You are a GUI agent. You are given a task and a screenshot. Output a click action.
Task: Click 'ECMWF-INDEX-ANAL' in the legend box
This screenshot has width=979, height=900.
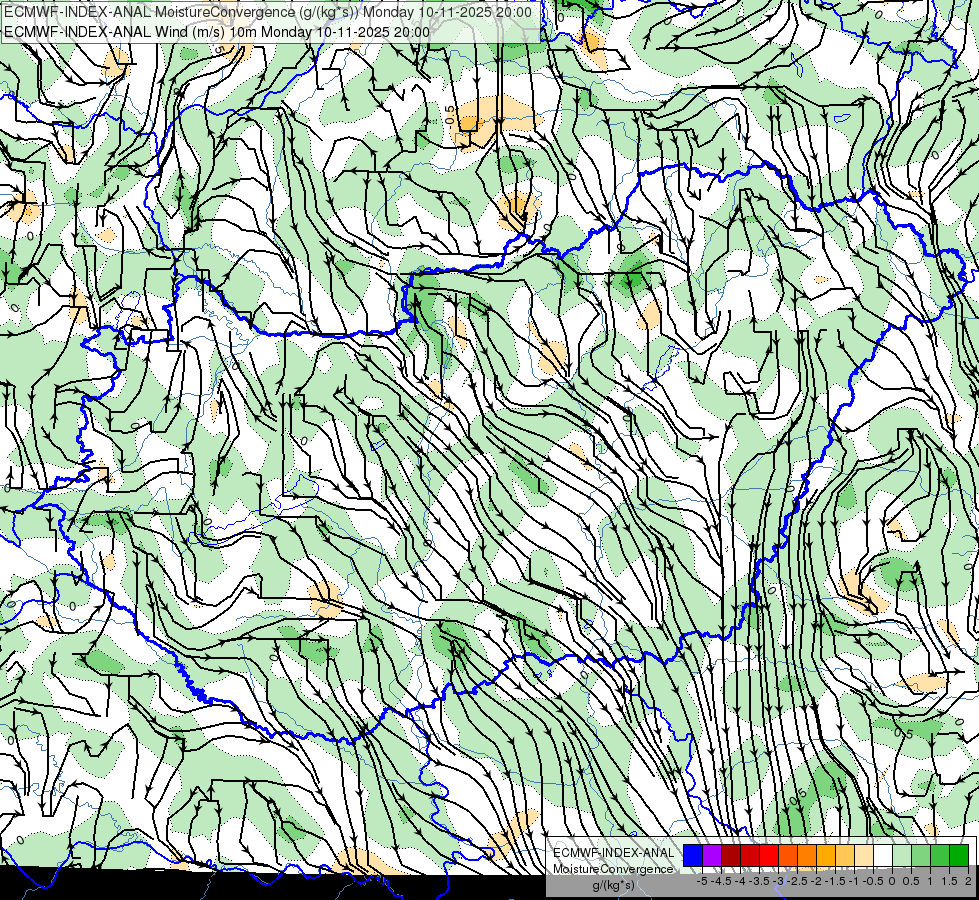613,853
